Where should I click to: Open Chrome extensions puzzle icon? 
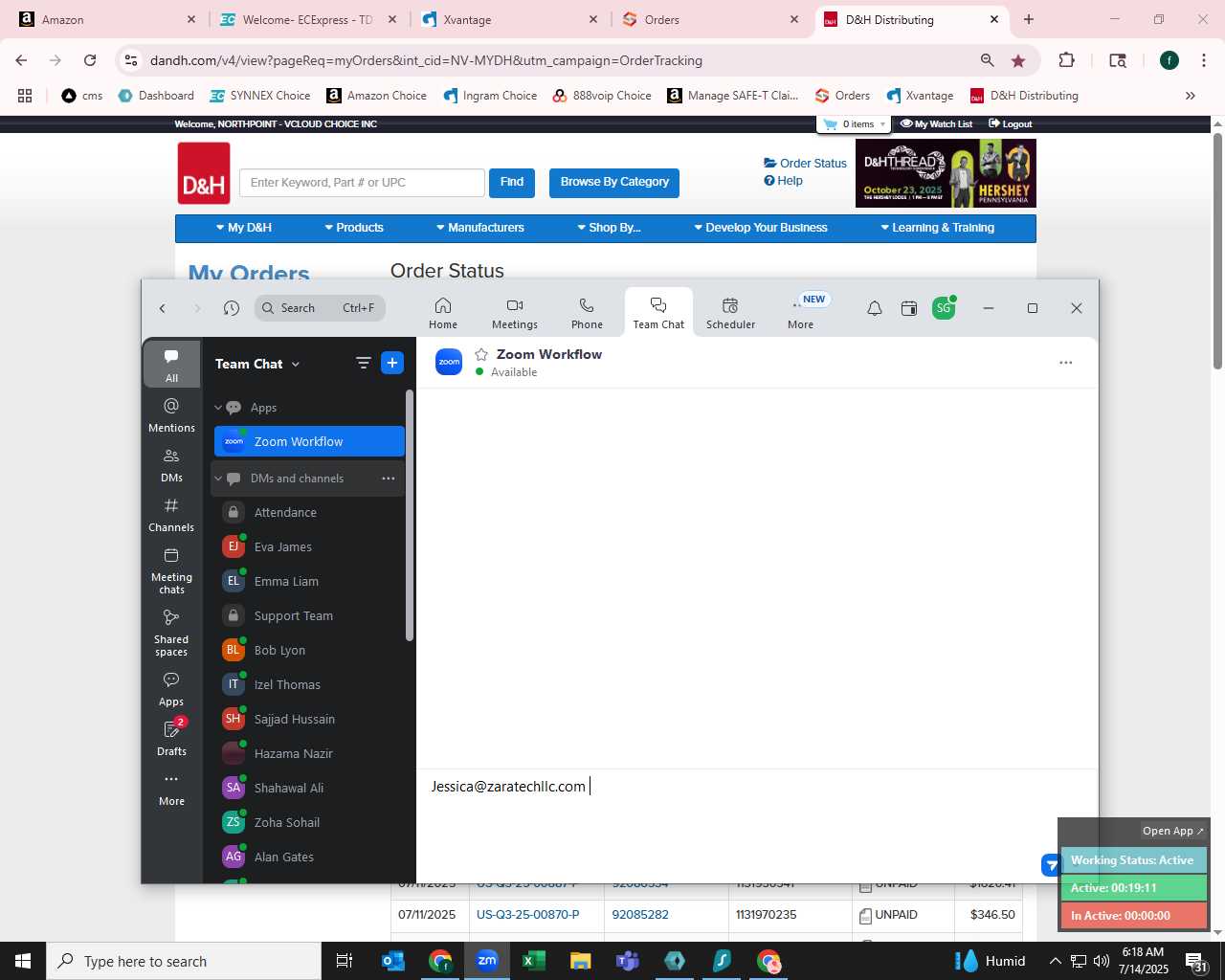pyautogui.click(x=1066, y=60)
